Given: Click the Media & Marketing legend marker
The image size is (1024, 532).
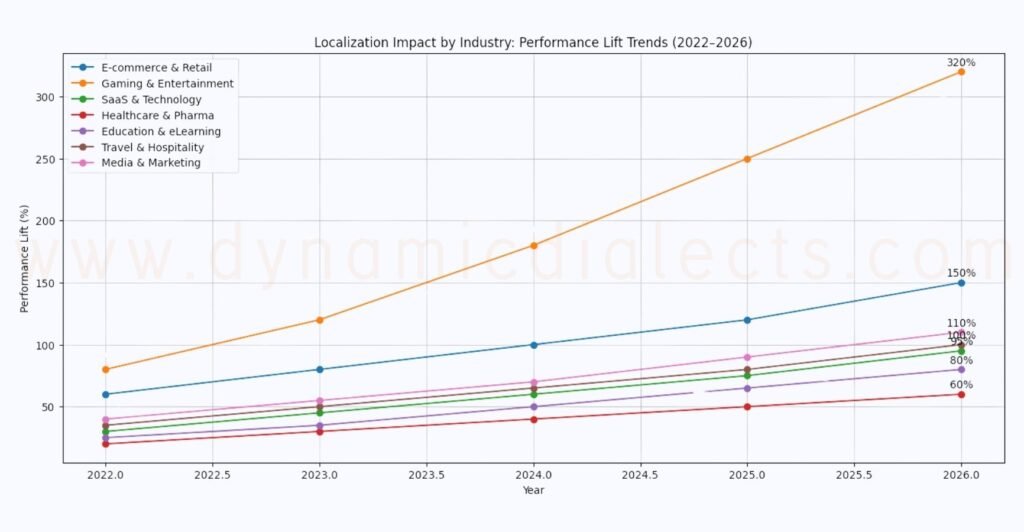Looking at the screenshot, I should pyautogui.click(x=86, y=163).
